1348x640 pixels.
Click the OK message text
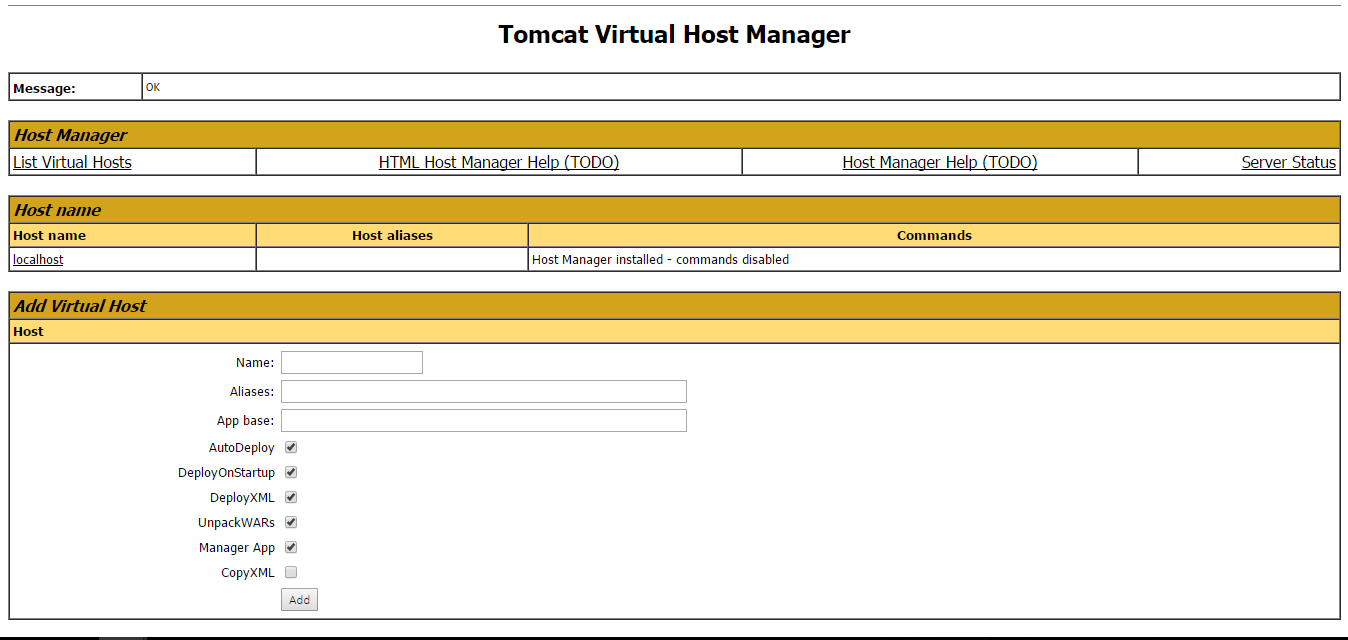[153, 87]
